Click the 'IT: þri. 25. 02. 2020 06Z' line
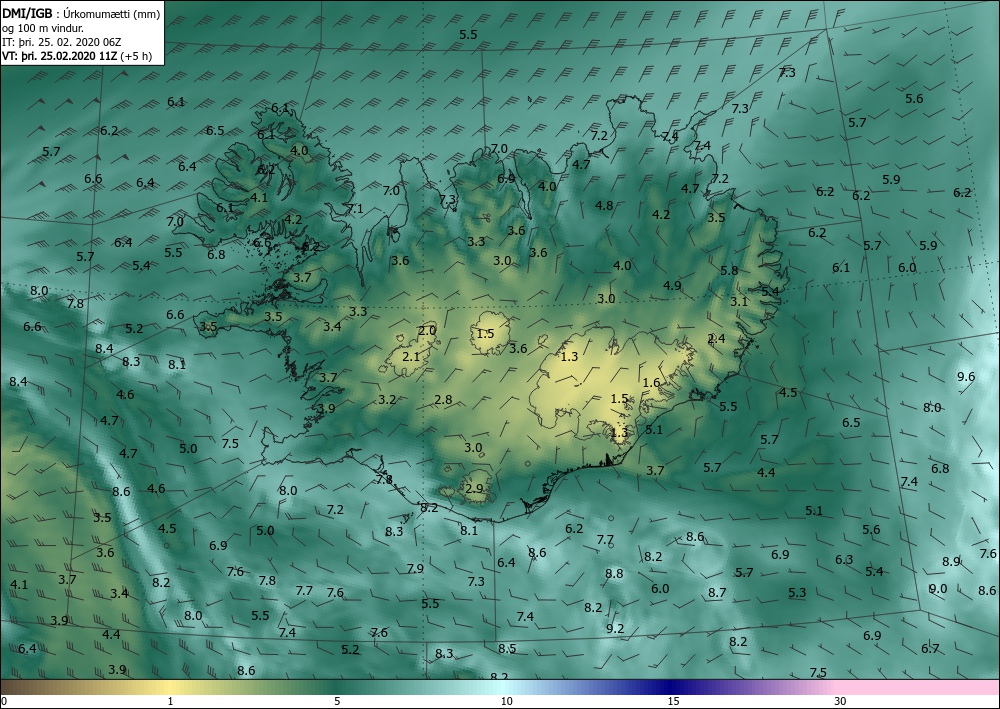Image resolution: width=1000 pixels, height=709 pixels. pos(61,42)
